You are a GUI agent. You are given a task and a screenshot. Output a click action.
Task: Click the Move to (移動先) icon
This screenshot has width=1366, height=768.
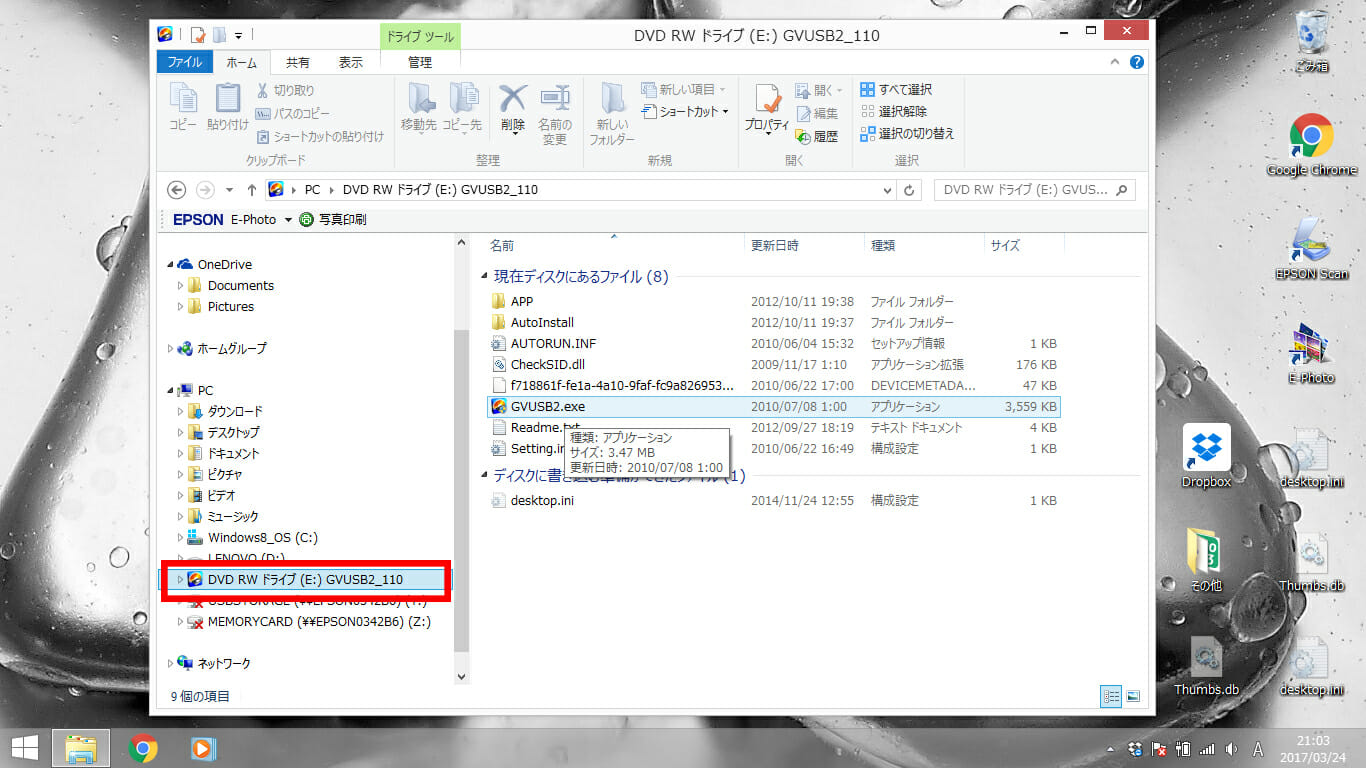click(419, 106)
